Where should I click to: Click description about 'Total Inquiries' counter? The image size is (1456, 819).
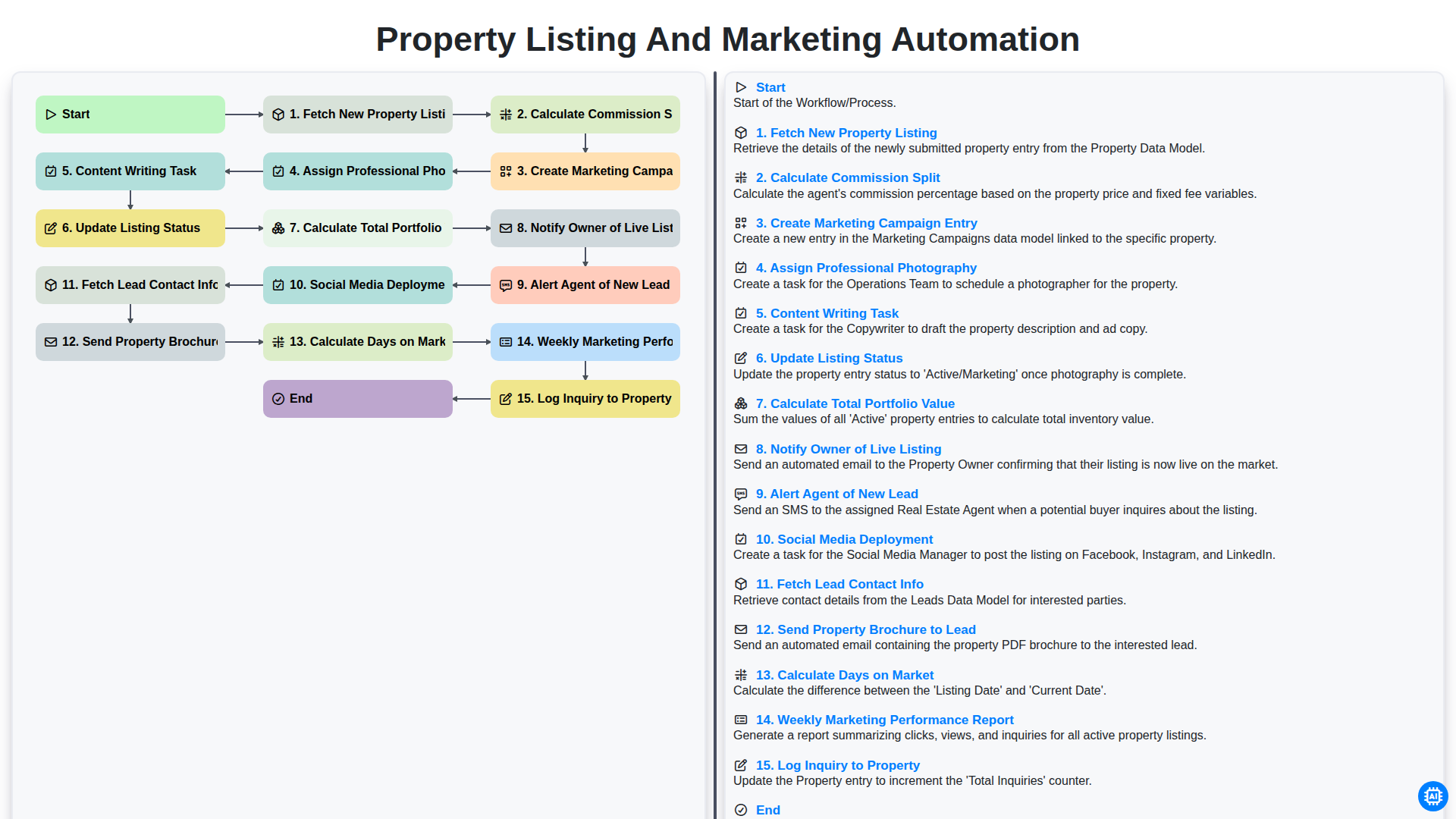[912, 780]
